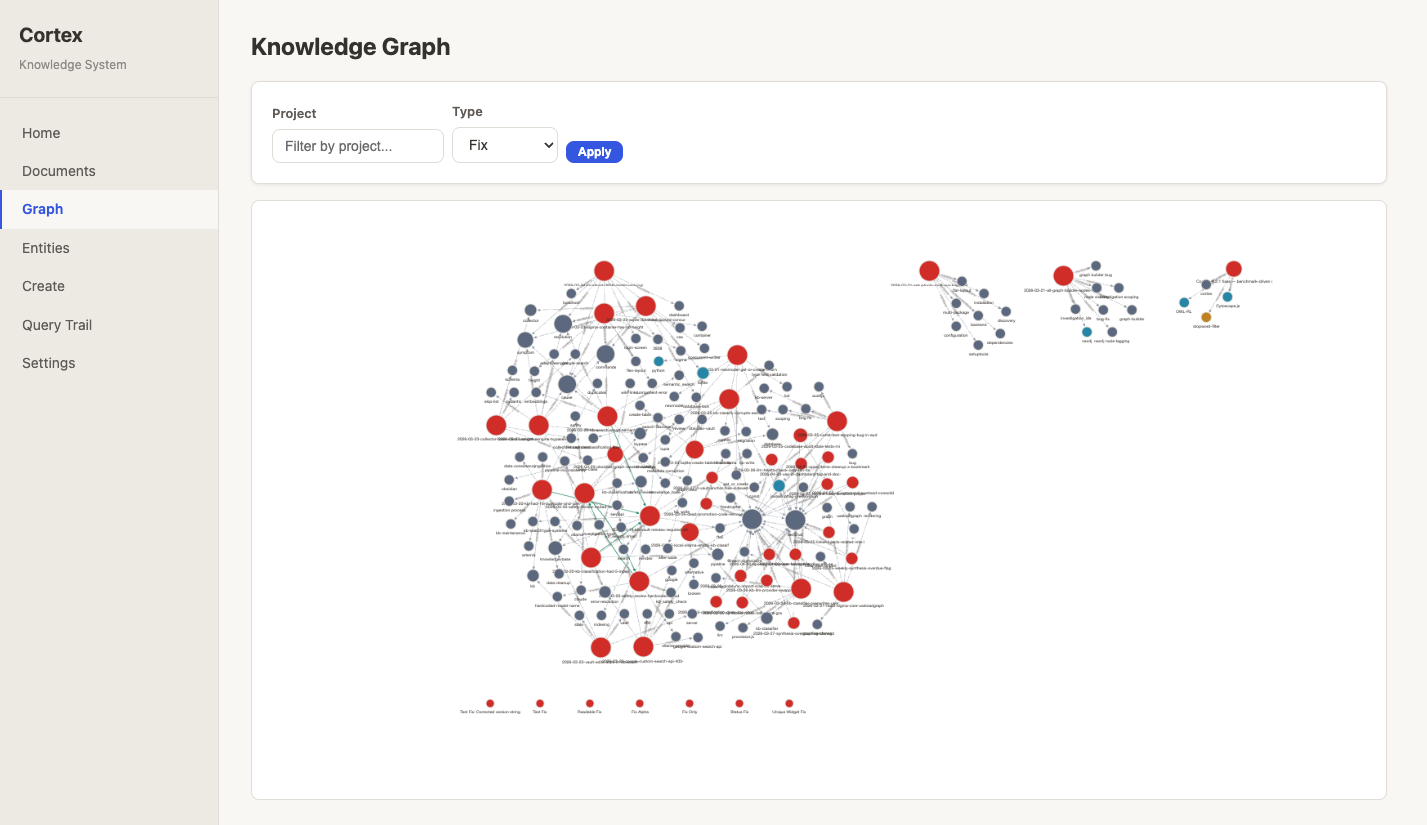This screenshot has height=825, width=1427.
Task: Select the kb-server node
Action: (x=763, y=390)
